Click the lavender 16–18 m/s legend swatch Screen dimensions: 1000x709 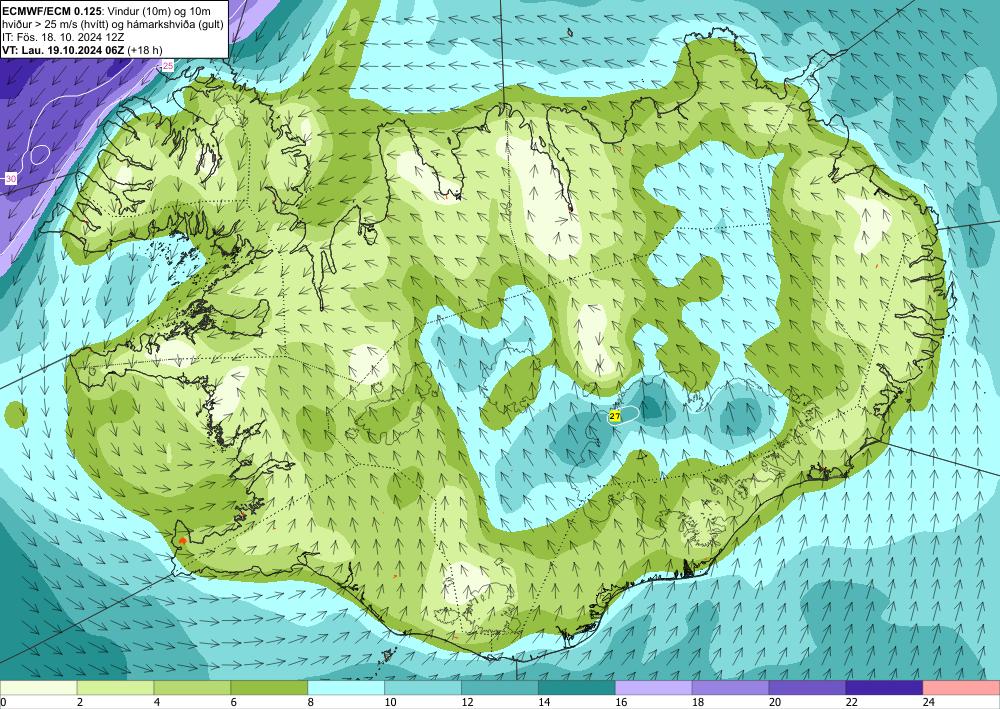654,688
